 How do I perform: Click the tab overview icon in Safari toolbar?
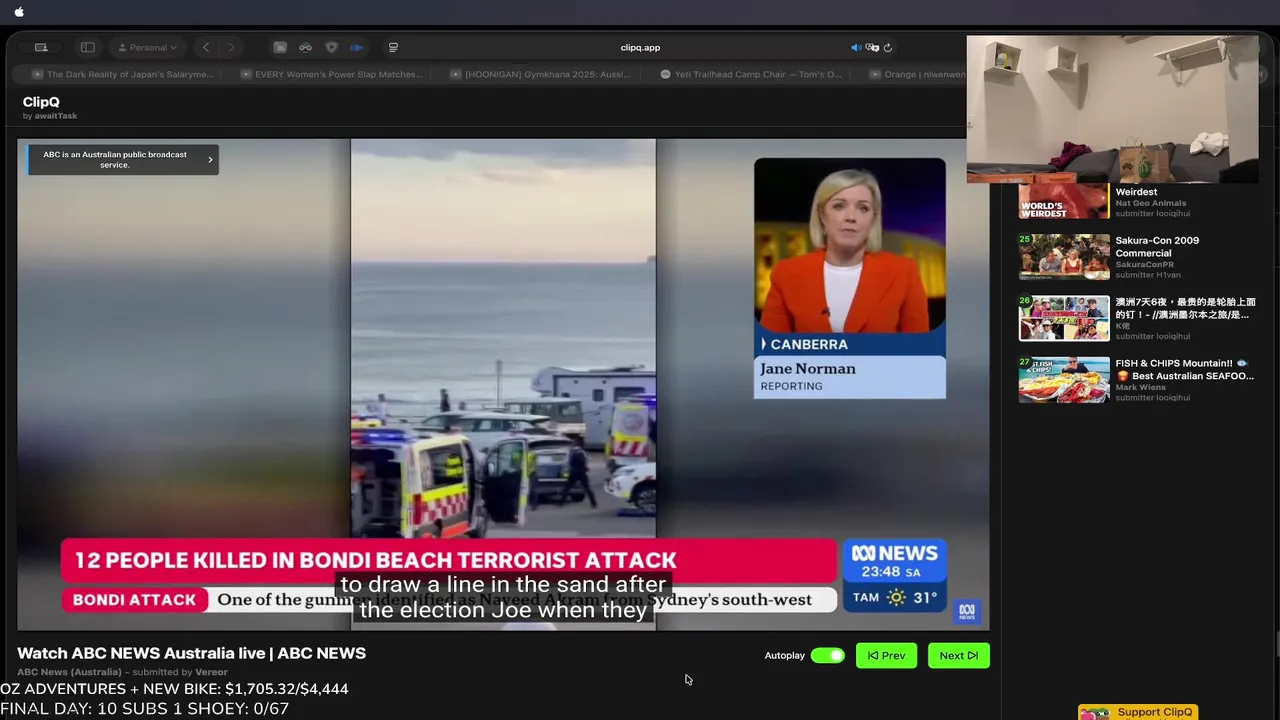pos(41,47)
